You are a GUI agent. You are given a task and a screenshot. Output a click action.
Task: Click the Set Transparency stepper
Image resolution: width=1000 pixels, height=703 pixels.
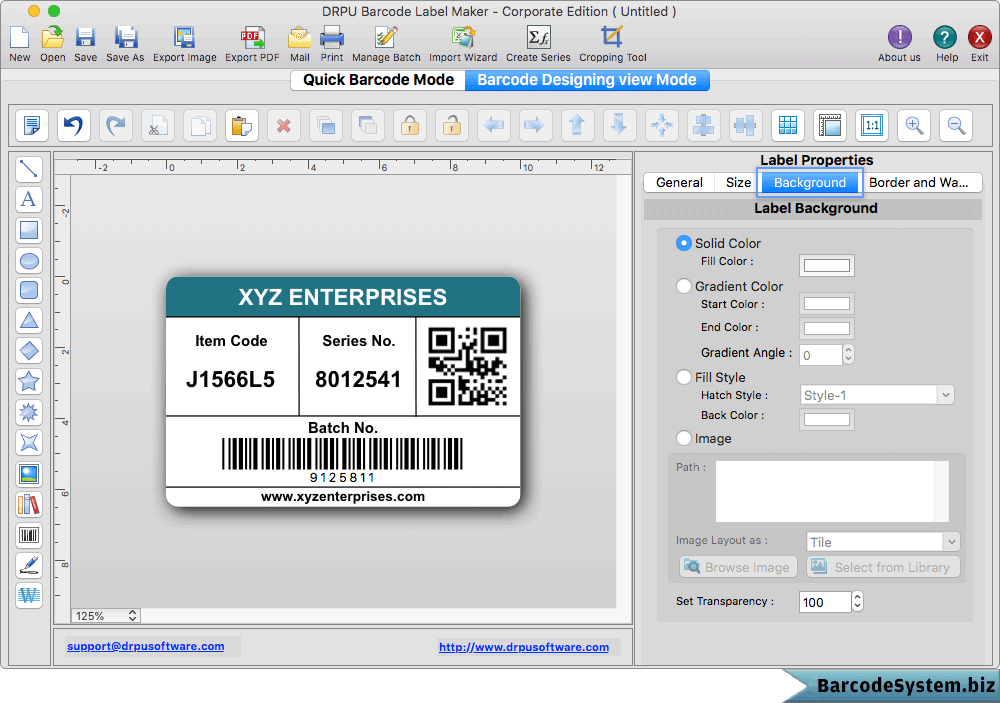858,602
